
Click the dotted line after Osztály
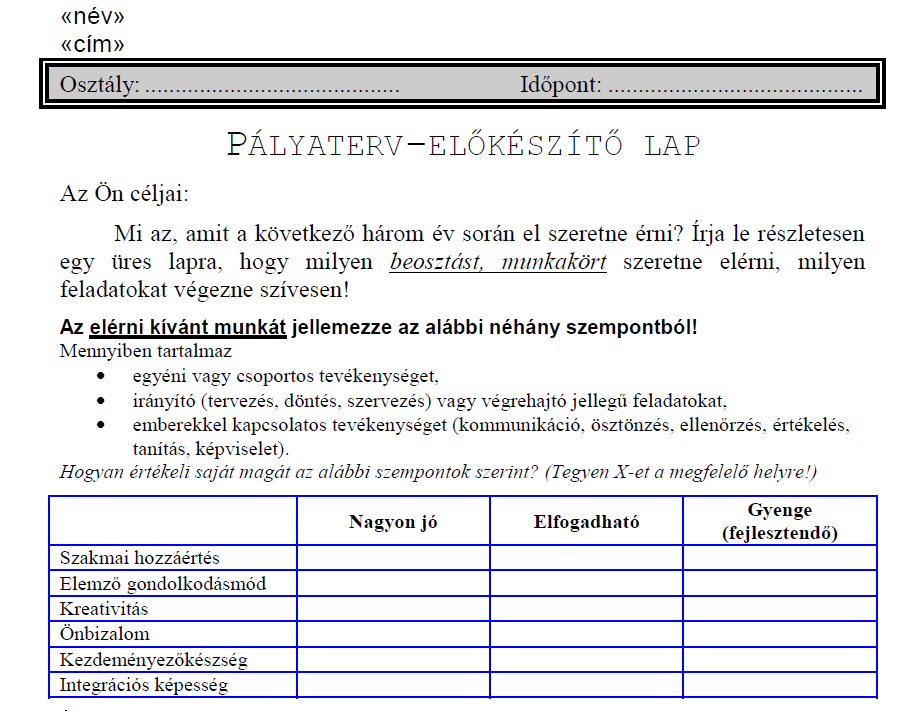tap(271, 86)
